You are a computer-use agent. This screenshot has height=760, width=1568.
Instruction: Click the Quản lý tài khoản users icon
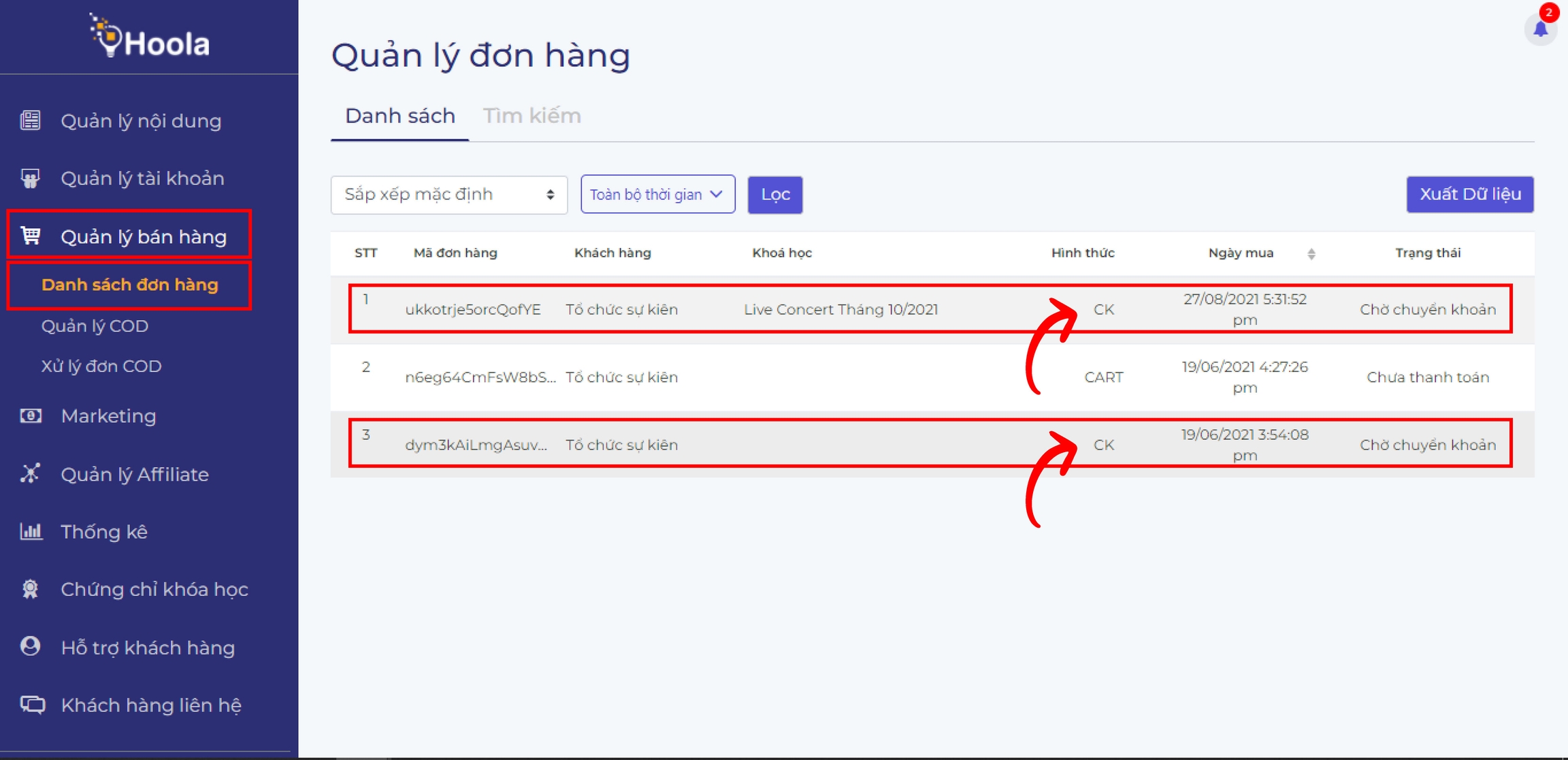coord(31,178)
